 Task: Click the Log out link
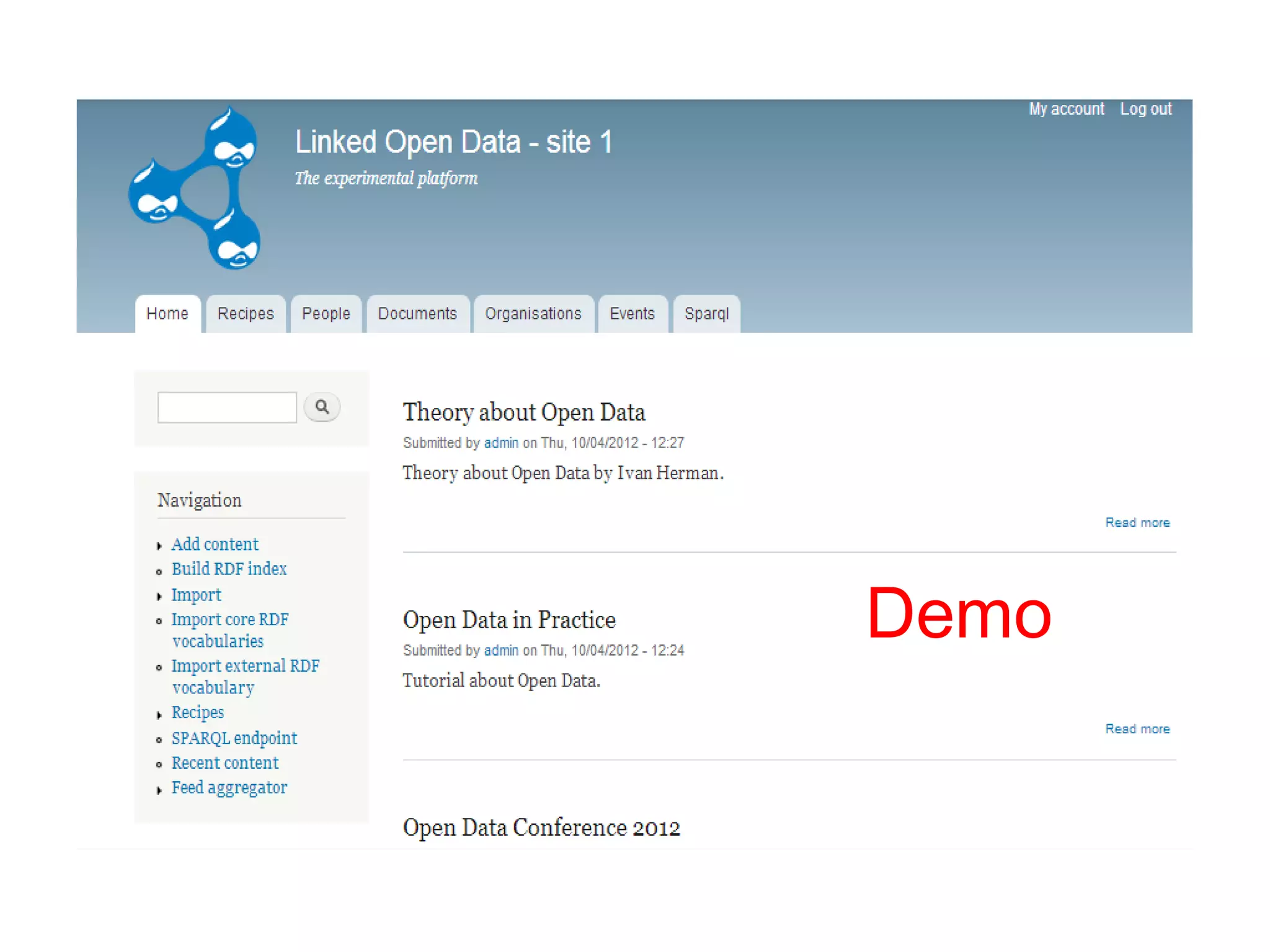[x=1145, y=109]
